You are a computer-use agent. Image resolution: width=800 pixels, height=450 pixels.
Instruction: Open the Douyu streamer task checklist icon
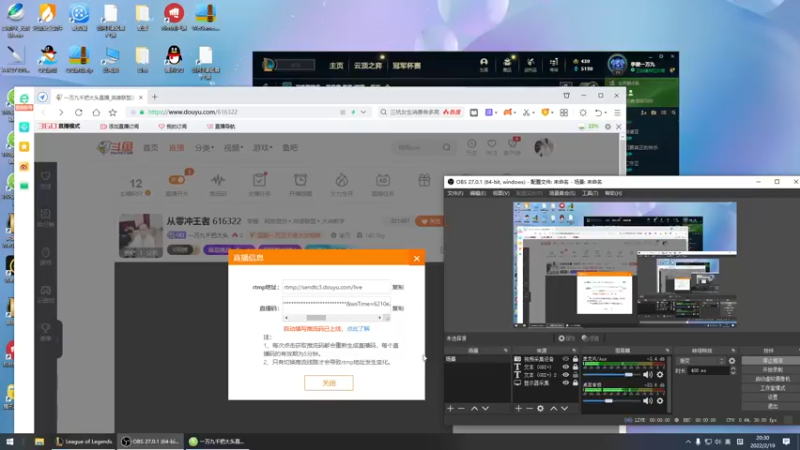click(259, 180)
